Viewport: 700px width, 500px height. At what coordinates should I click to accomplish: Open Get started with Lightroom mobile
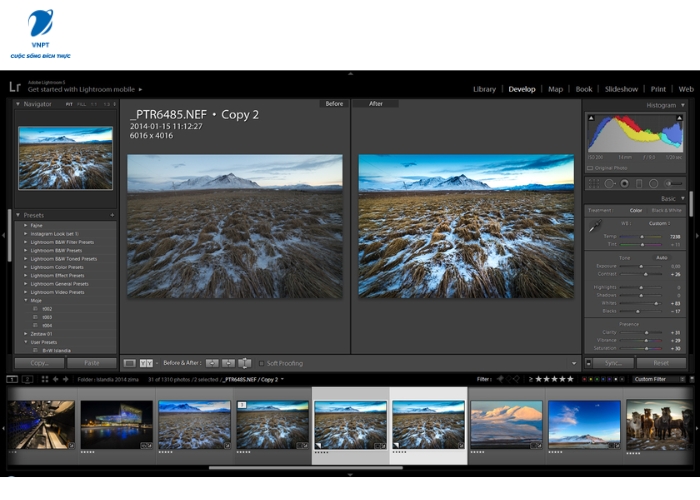[85, 90]
